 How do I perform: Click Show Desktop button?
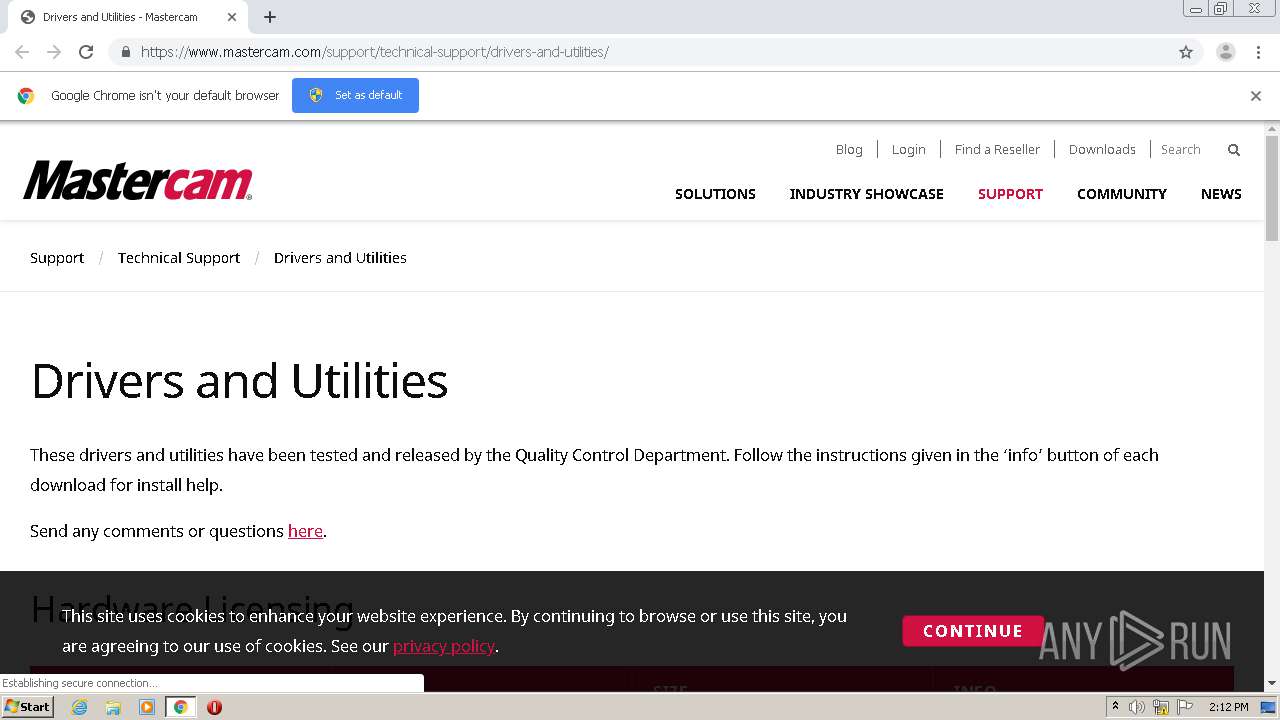[1269, 707]
